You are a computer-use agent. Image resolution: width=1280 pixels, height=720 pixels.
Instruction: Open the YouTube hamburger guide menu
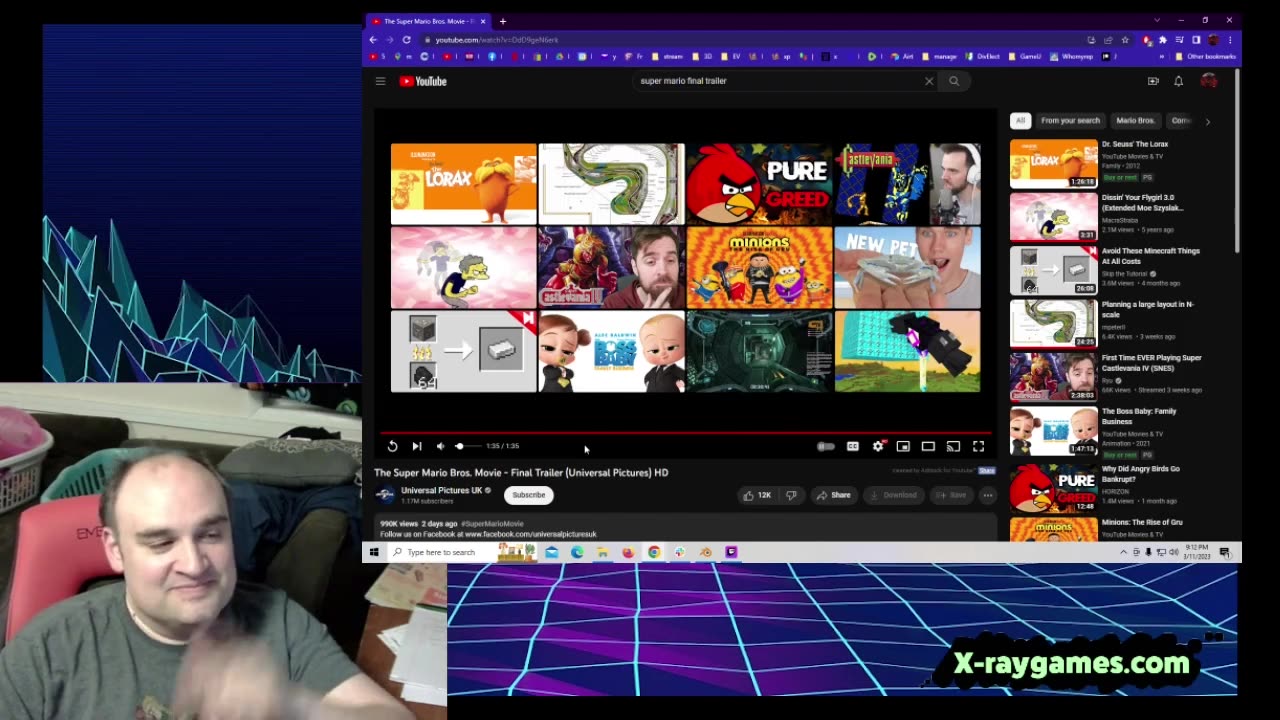380,81
